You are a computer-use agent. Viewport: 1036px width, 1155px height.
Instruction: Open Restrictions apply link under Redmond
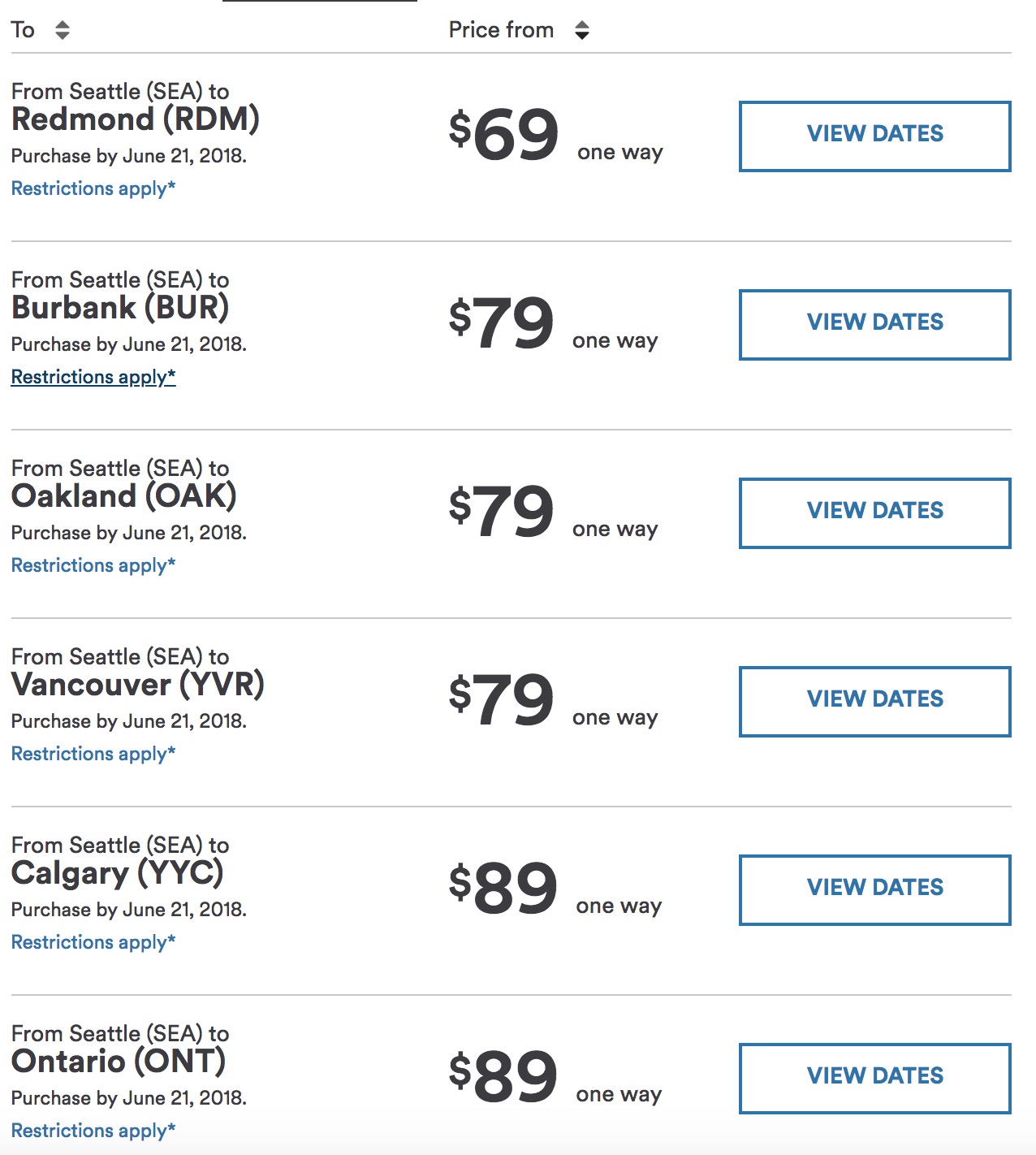pos(93,188)
